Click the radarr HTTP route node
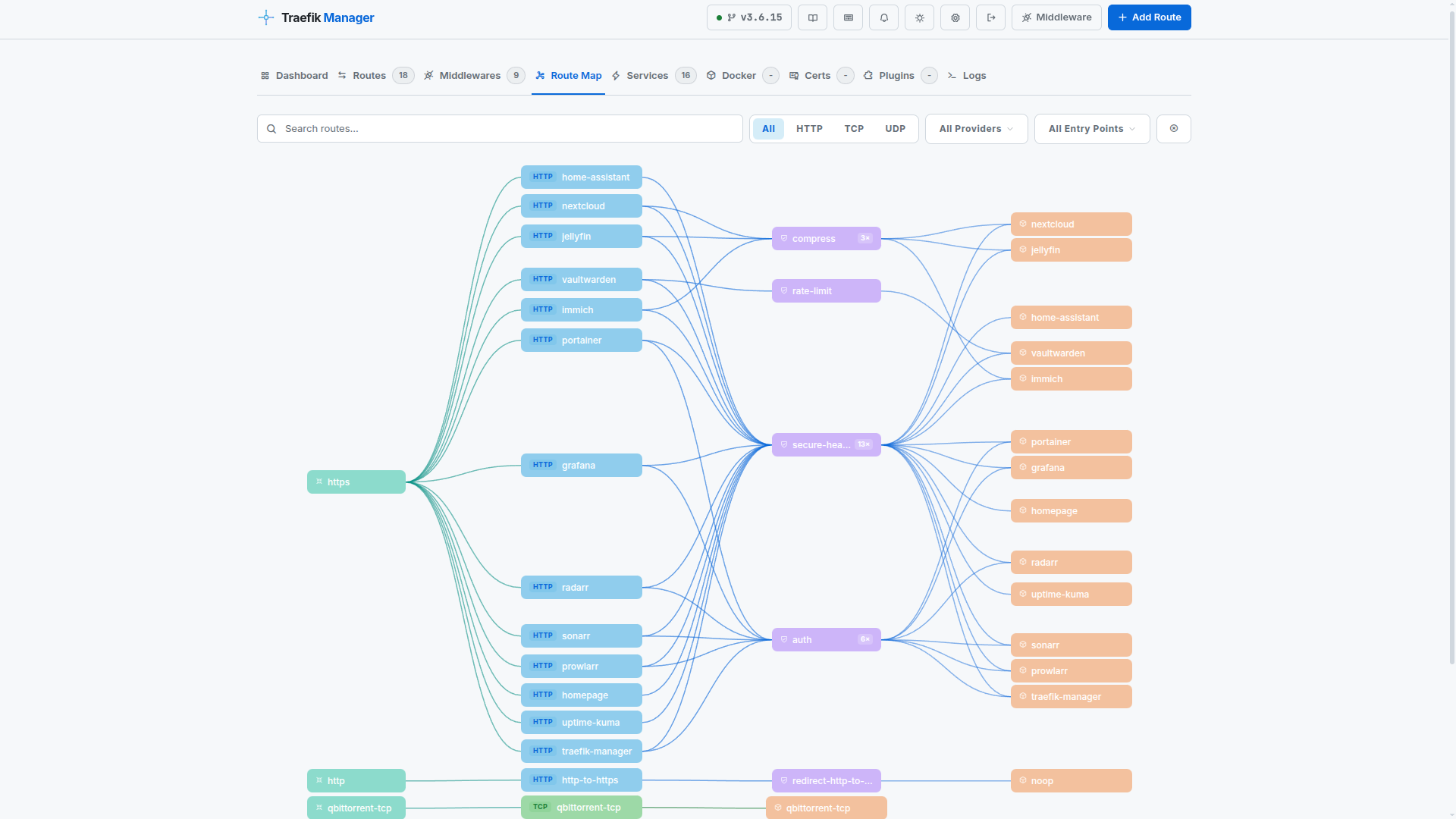 [x=582, y=588]
